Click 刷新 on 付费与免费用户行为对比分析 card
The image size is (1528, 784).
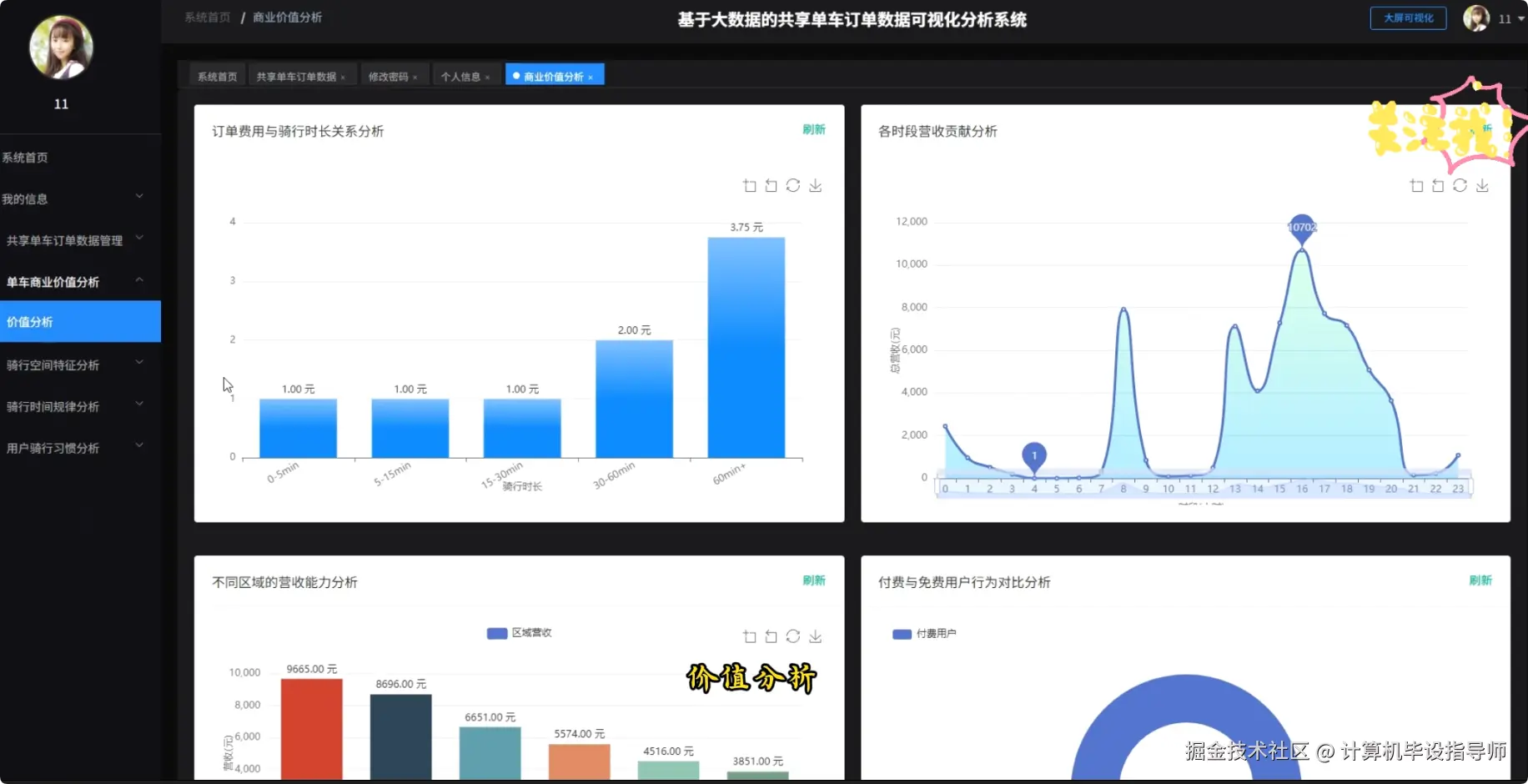1480,580
